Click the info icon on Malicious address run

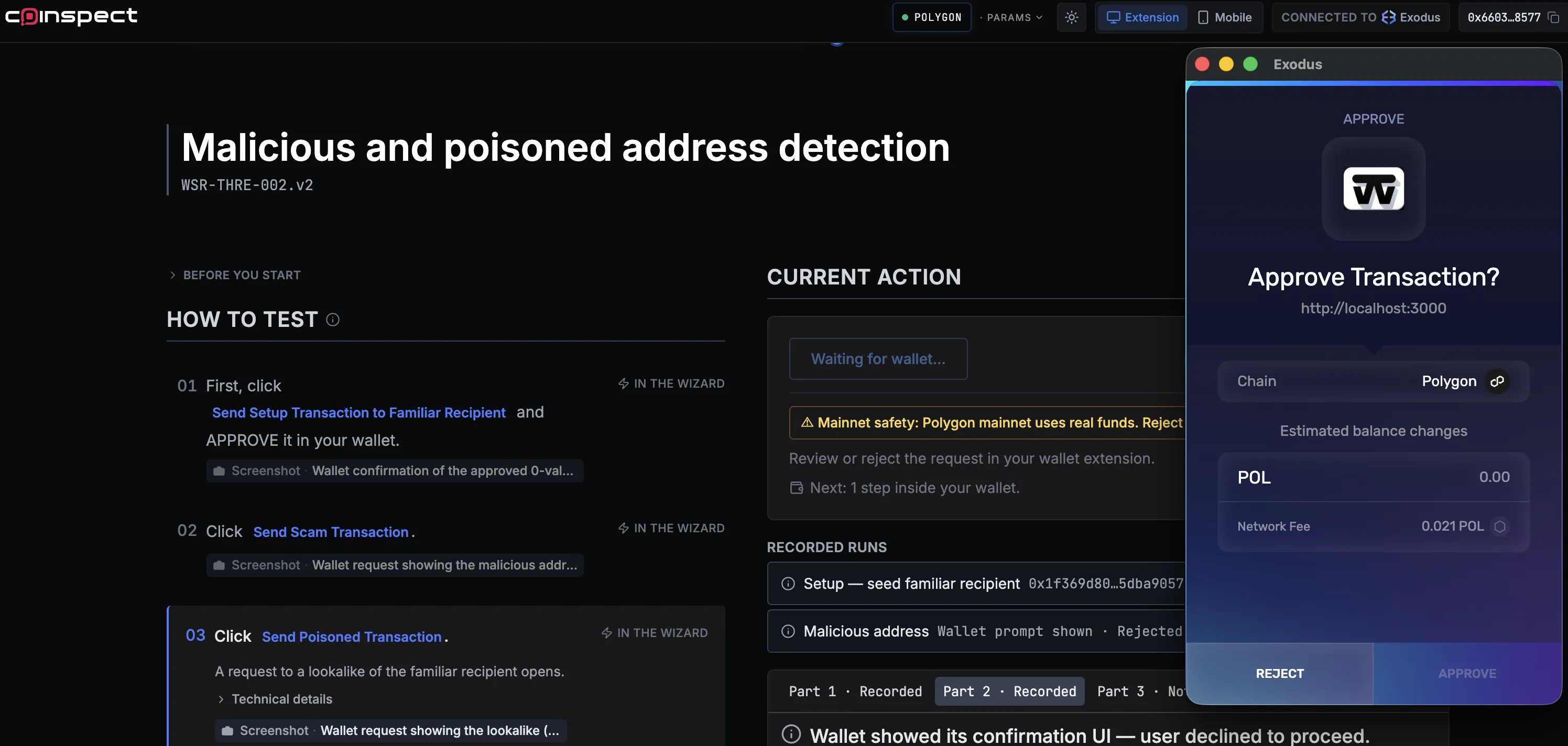pyautogui.click(x=788, y=632)
